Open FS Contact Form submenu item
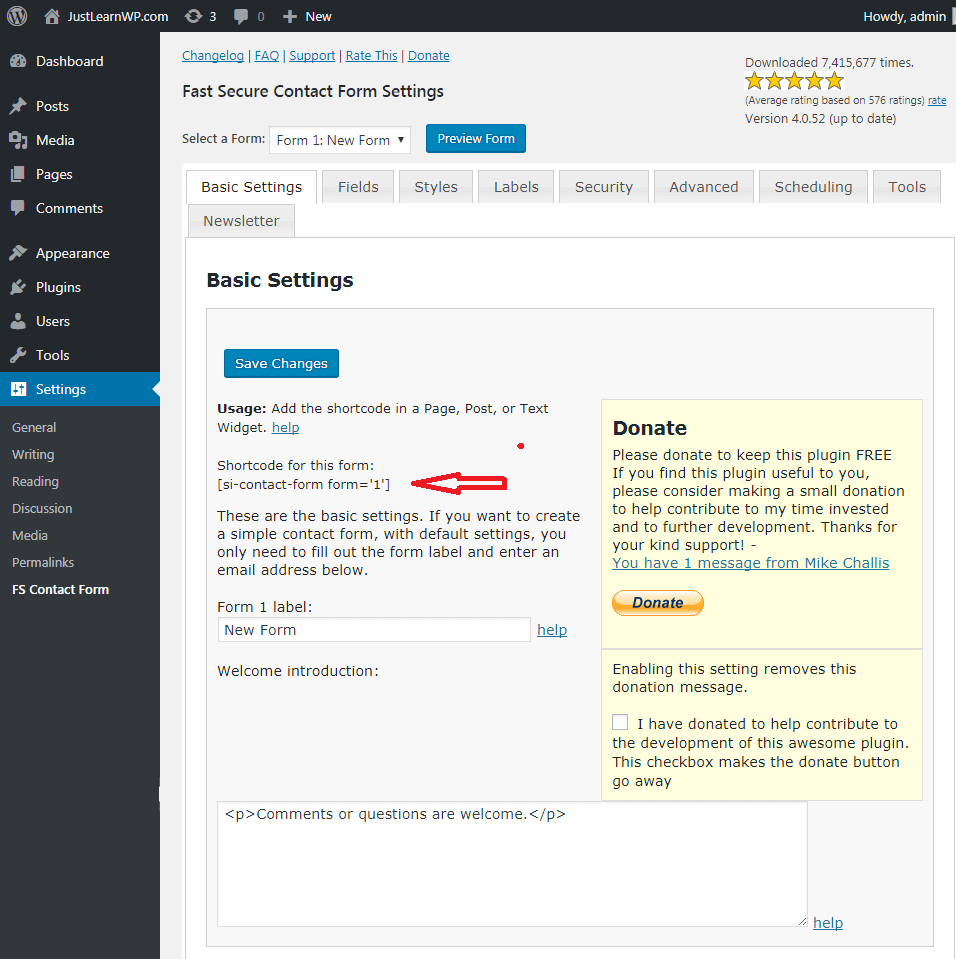The height and width of the screenshot is (959, 956). [61, 590]
